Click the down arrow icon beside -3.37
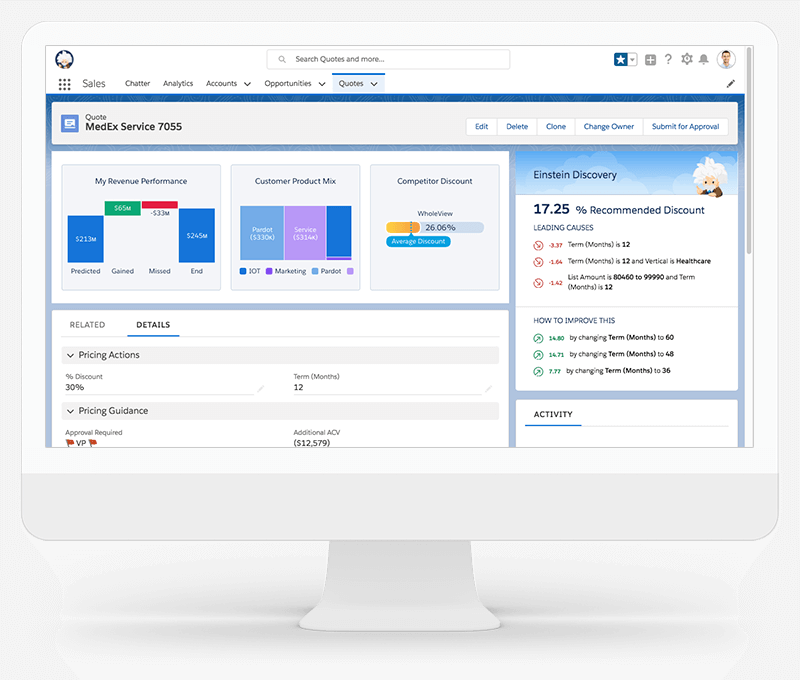The image size is (800, 680). [x=538, y=245]
